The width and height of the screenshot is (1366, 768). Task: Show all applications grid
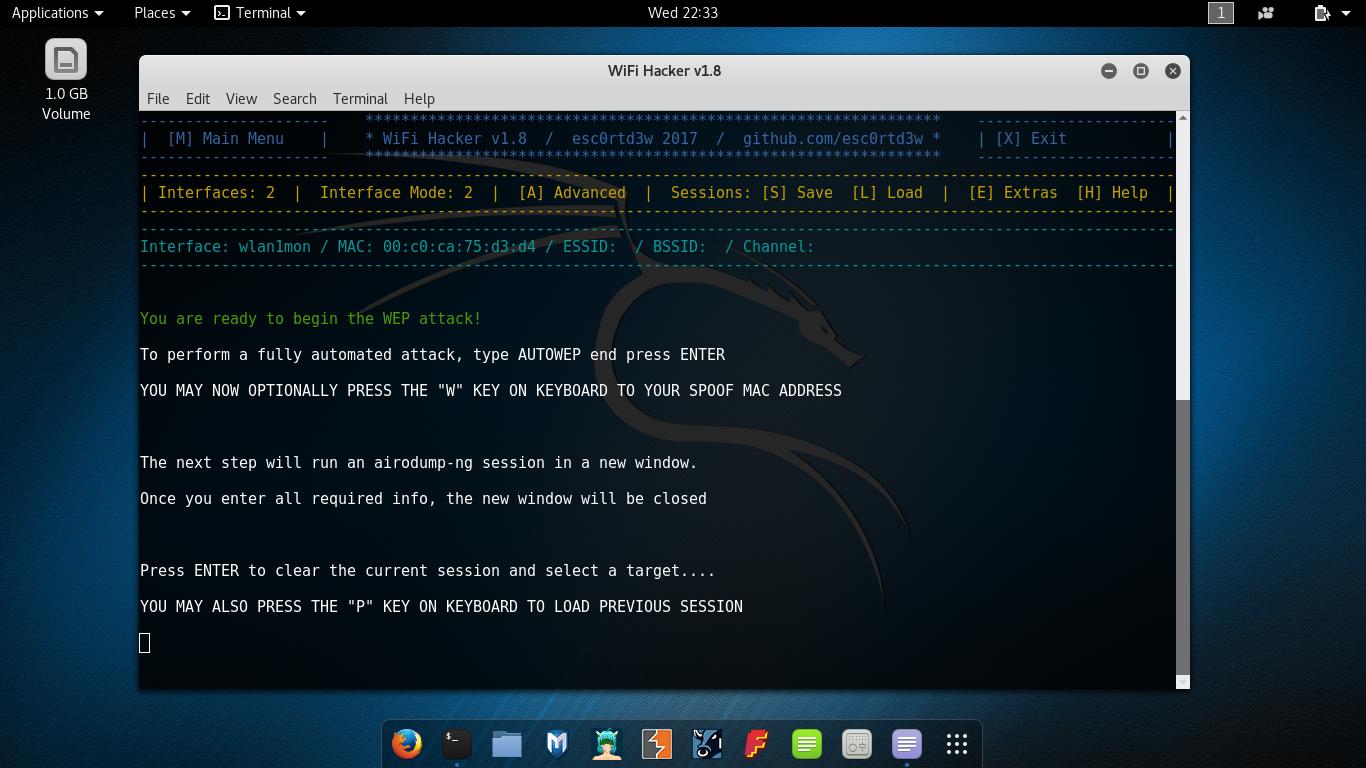point(957,744)
